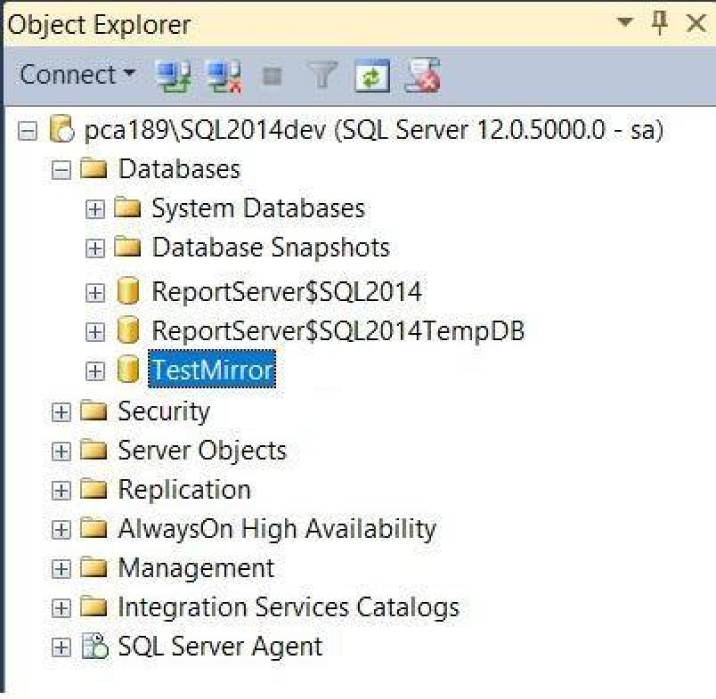Expand the System Databases folder
This screenshot has height=699, width=716.
(x=95, y=209)
